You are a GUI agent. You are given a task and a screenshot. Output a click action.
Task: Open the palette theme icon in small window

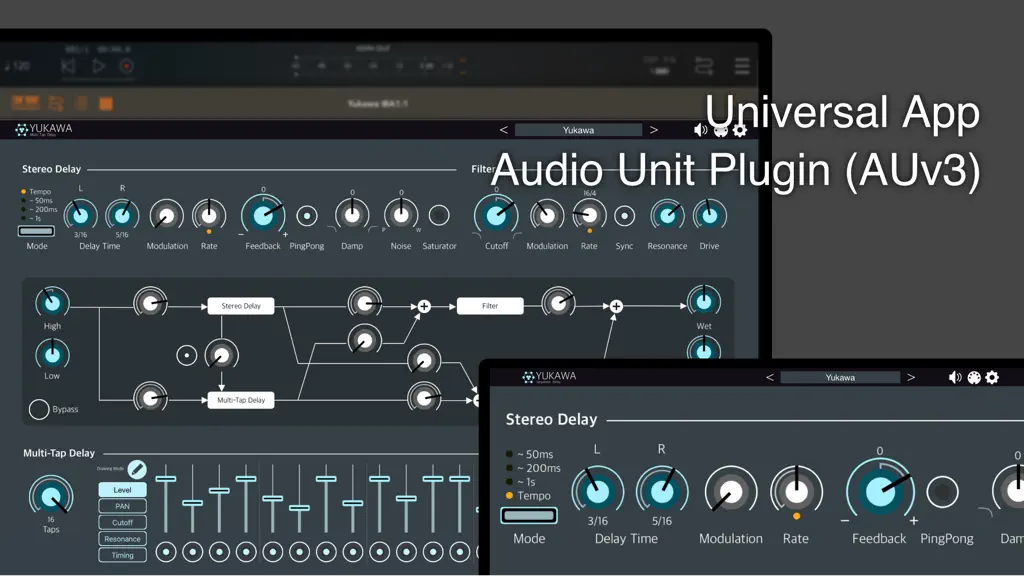pos(974,377)
